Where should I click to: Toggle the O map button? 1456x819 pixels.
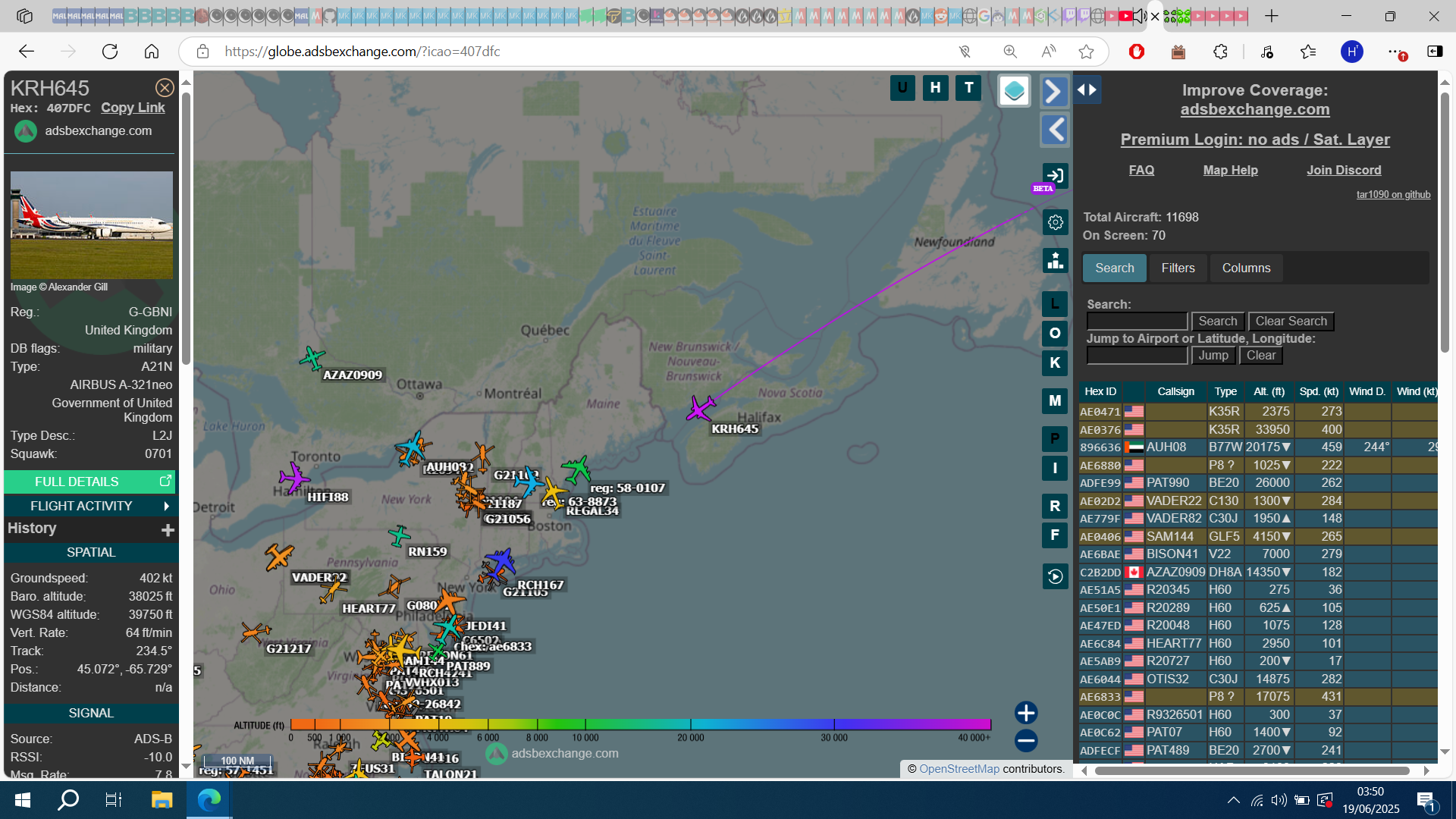click(1055, 334)
